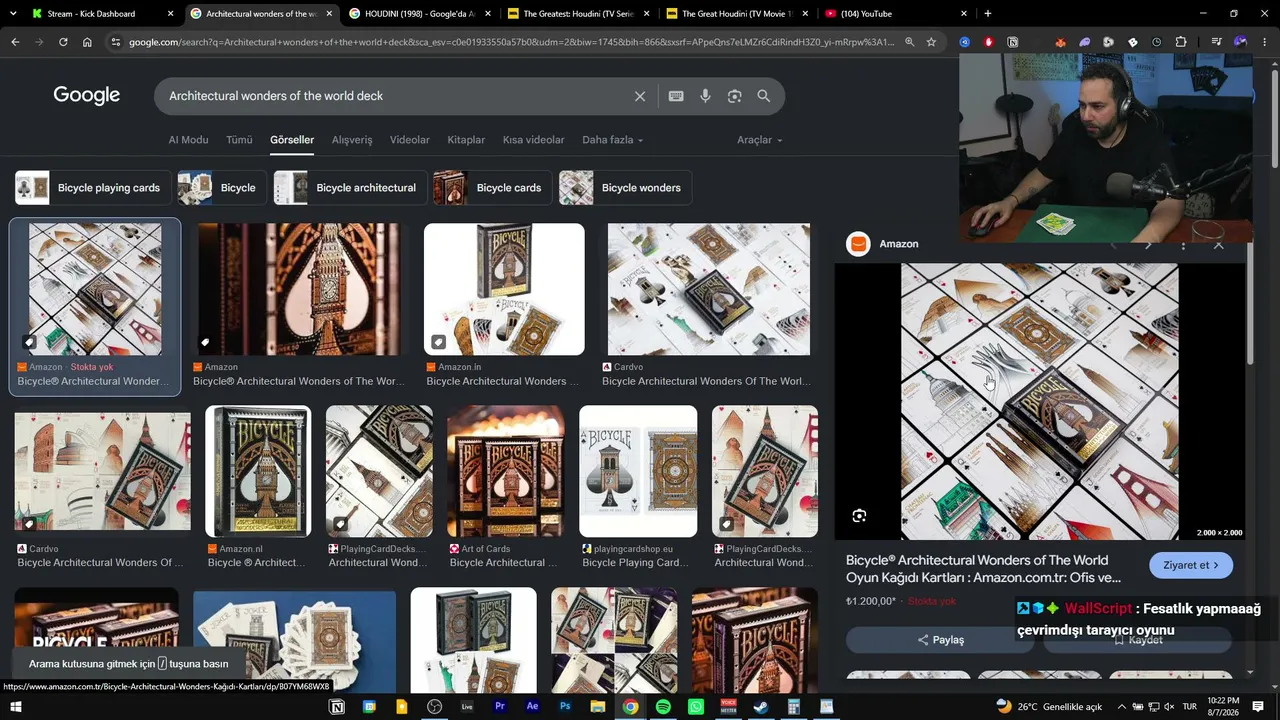The image size is (1280, 720).
Task: Open Notion from the taskbar
Action: coord(337,707)
